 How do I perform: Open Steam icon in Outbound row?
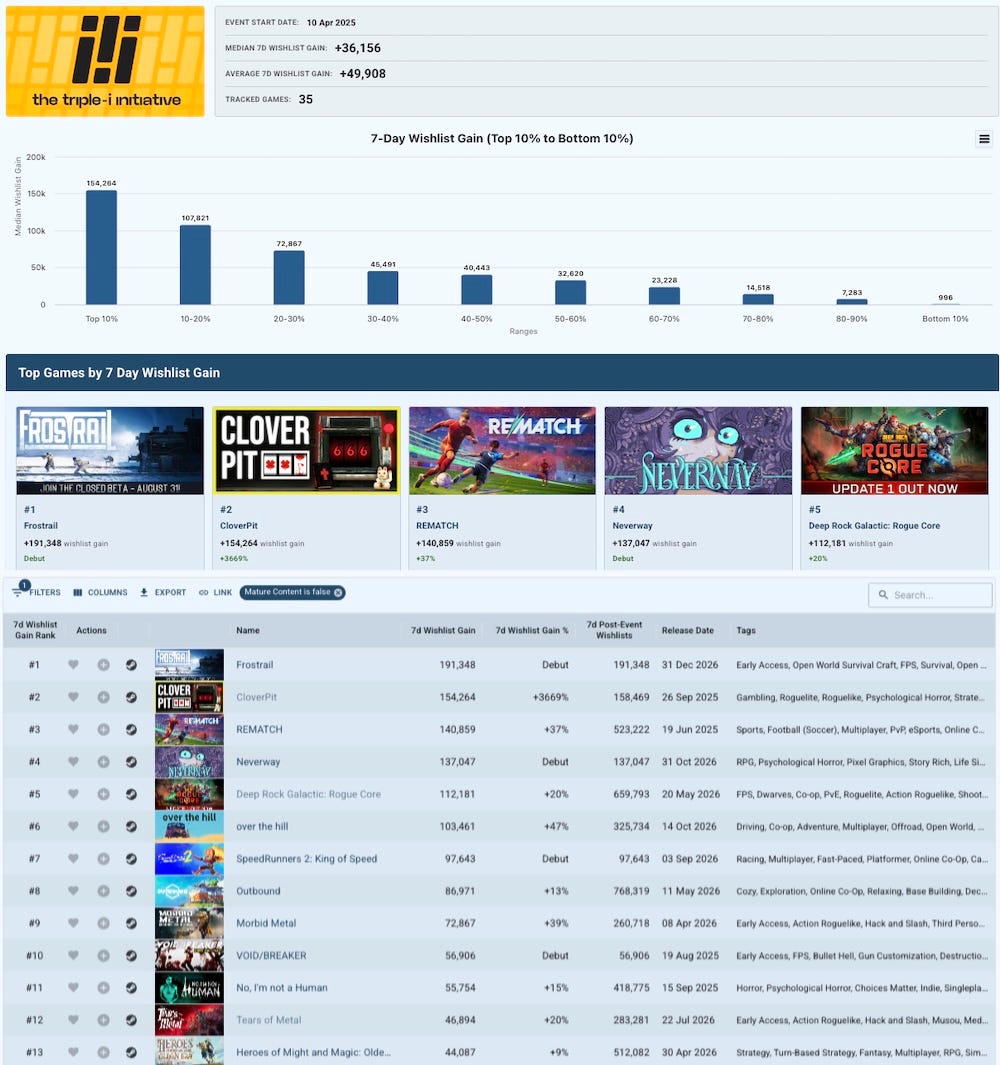tap(131, 890)
